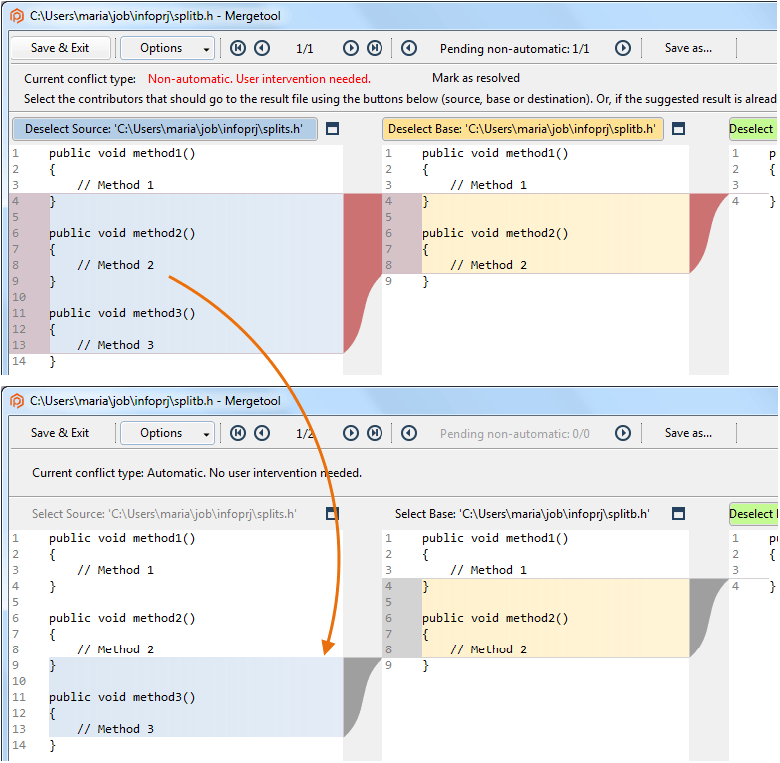The width and height of the screenshot is (780, 763).
Task: Click Mark as resolved link
Action: click(x=476, y=78)
